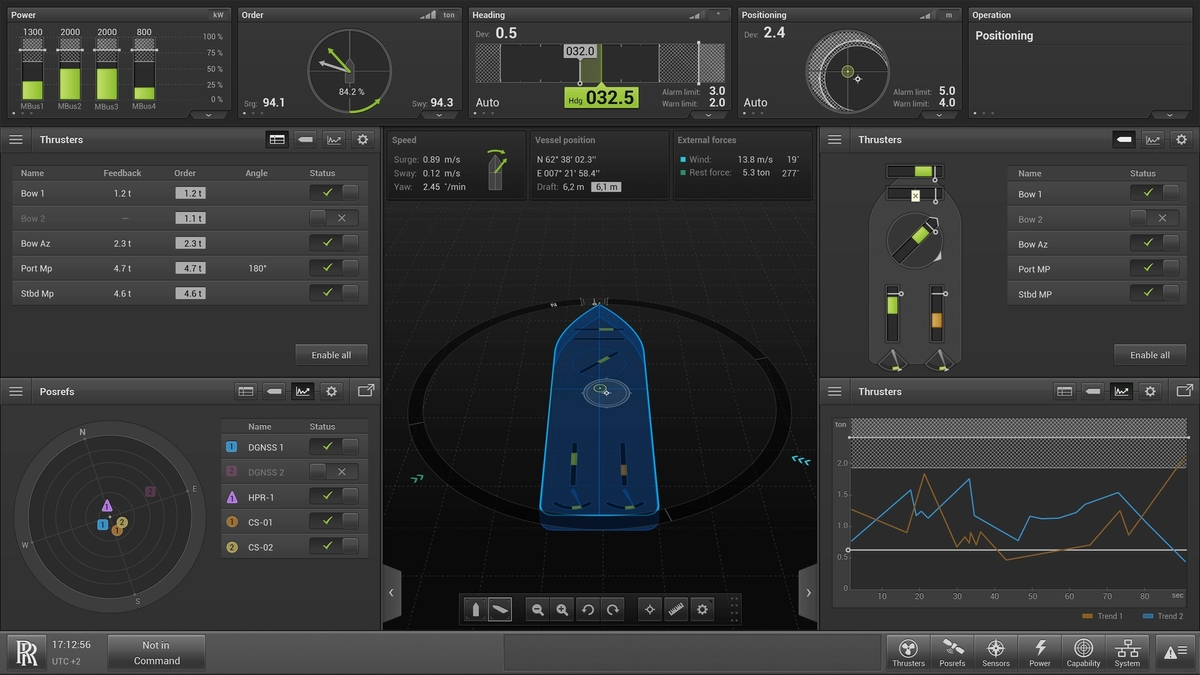
Task: Switch Posrefs panel to table view
Action: (x=246, y=392)
